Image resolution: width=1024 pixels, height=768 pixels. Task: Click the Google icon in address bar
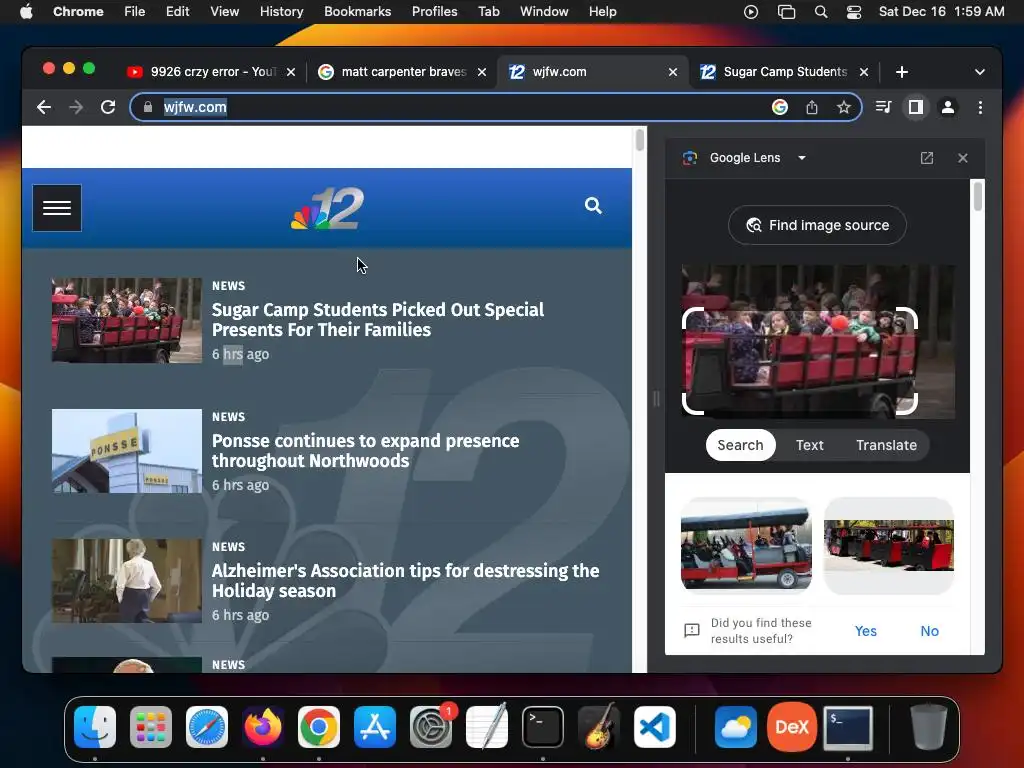click(x=780, y=107)
